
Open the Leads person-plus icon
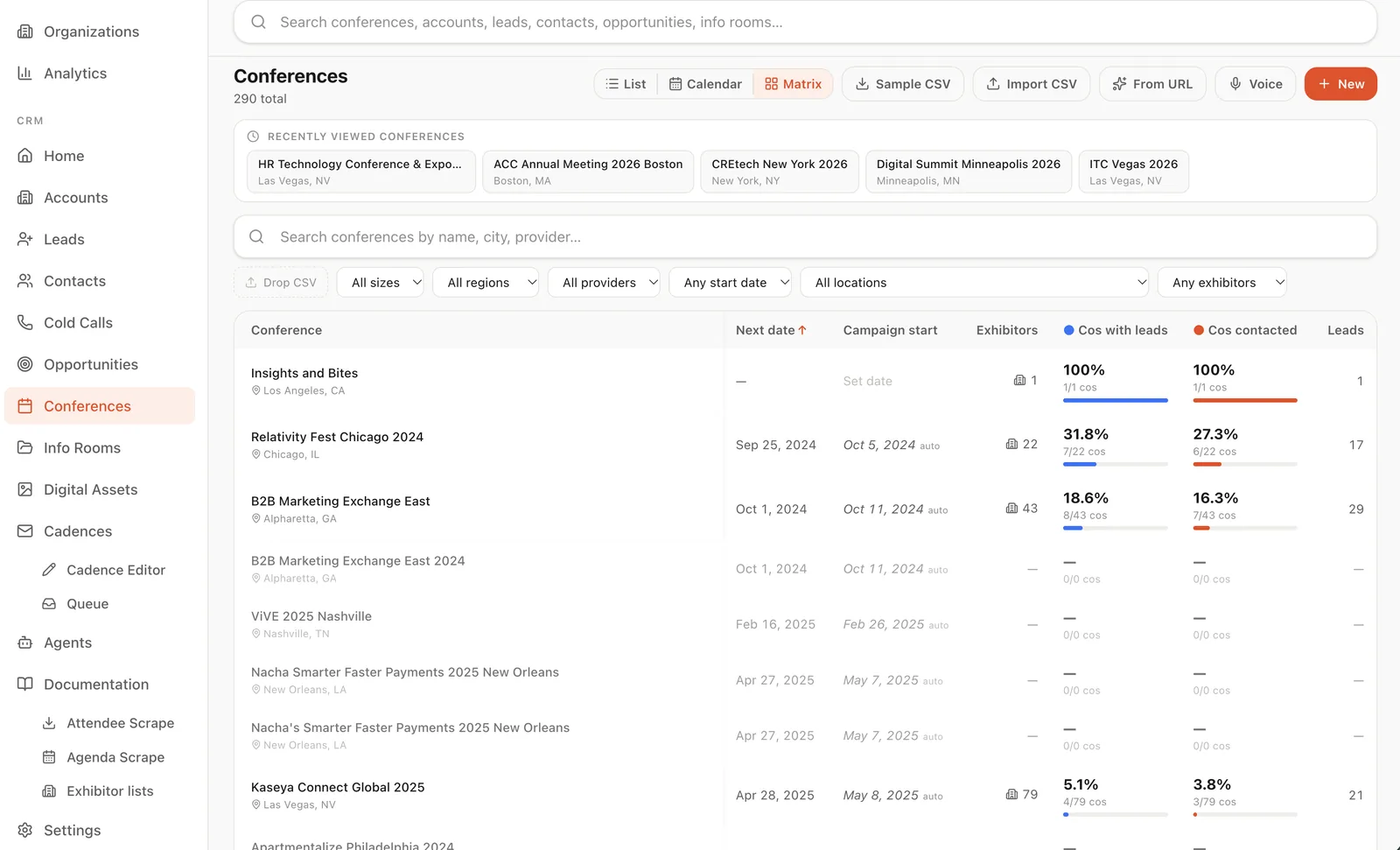click(x=25, y=239)
